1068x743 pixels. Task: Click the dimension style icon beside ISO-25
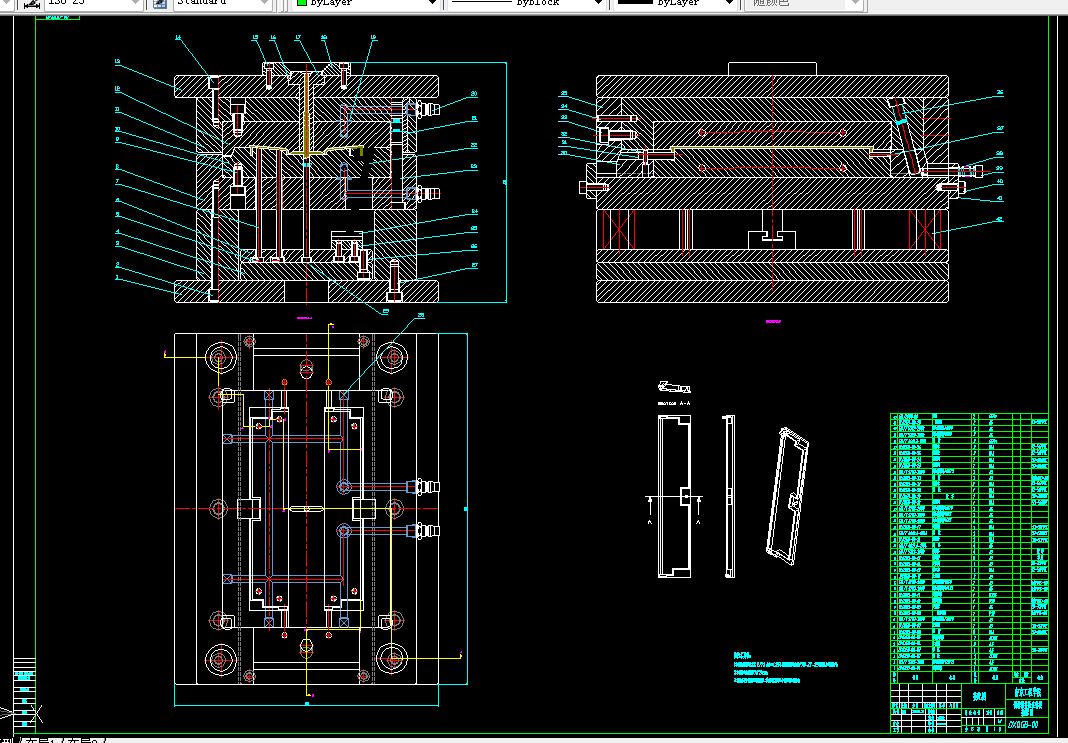[31, 3]
